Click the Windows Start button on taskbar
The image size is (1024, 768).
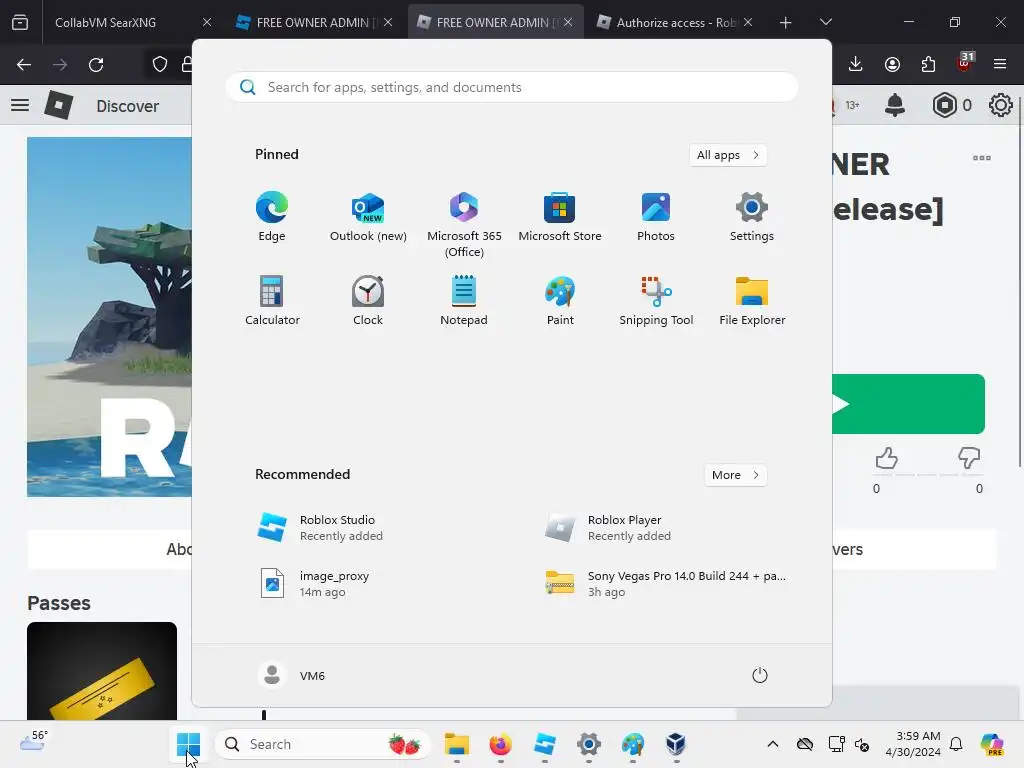point(188,744)
